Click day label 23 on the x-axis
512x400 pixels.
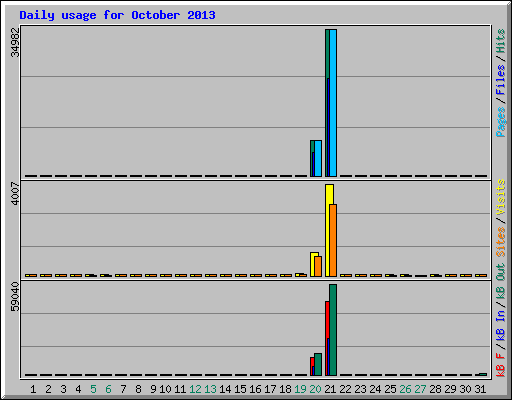pos(360,389)
